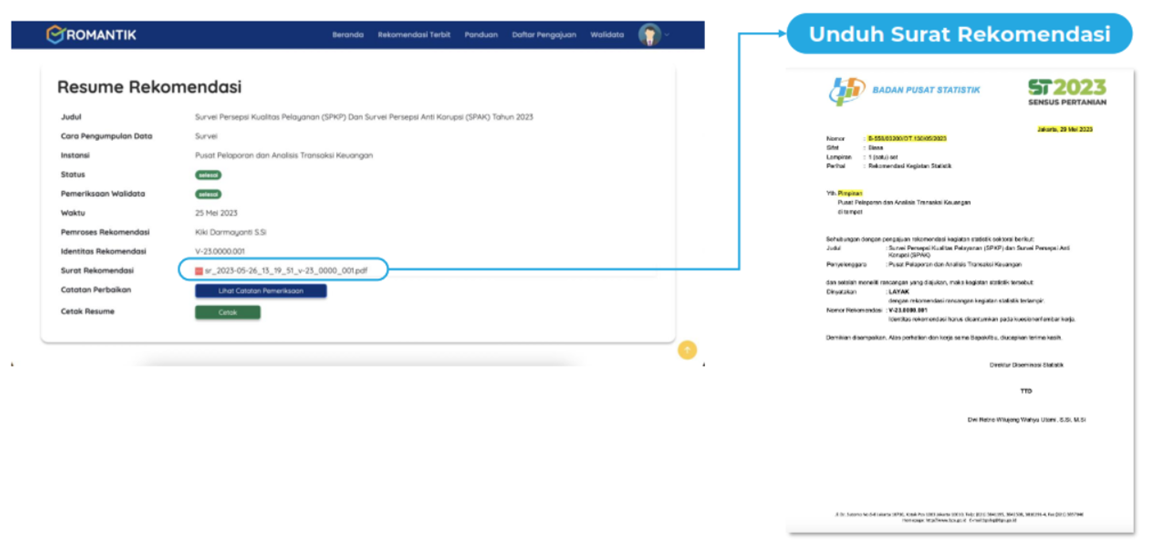Click the Resume Rekomendasi heading
1151x552 pixels.
click(x=149, y=88)
